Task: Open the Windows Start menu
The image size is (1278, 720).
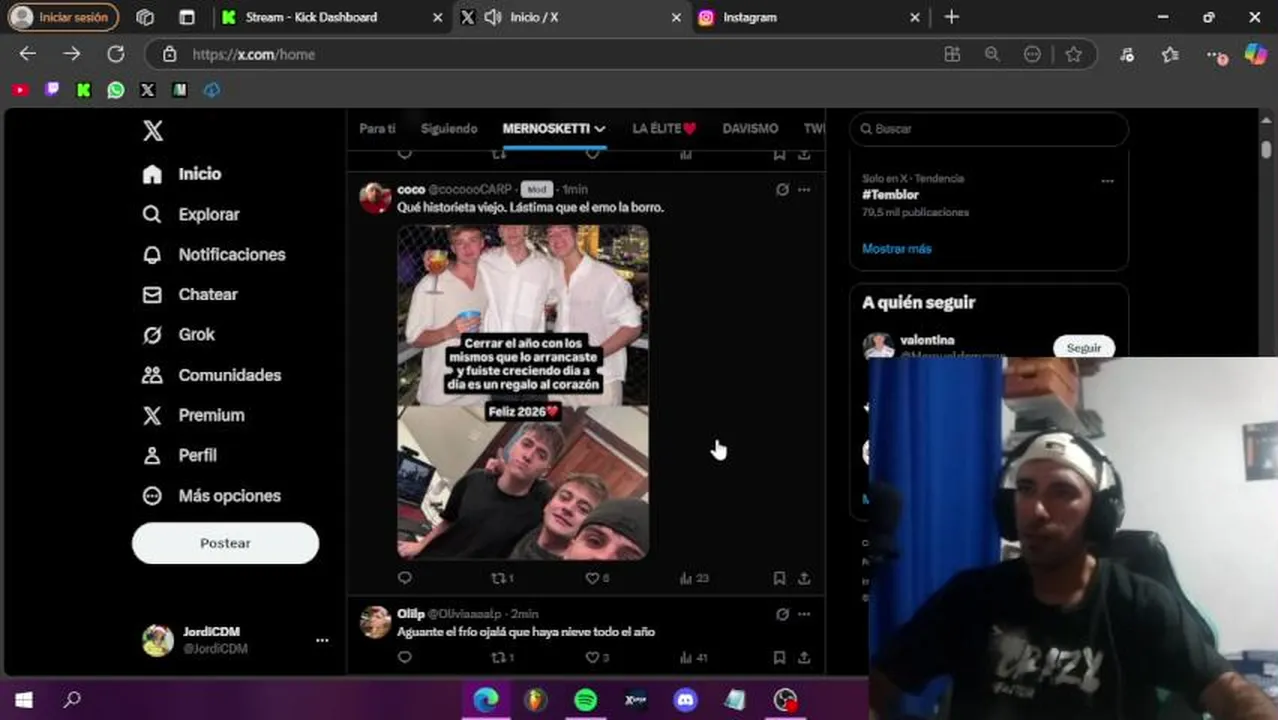Action: (x=24, y=700)
